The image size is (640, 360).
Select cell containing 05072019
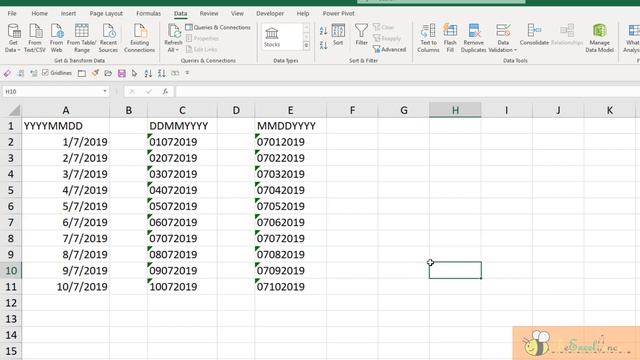[182, 206]
